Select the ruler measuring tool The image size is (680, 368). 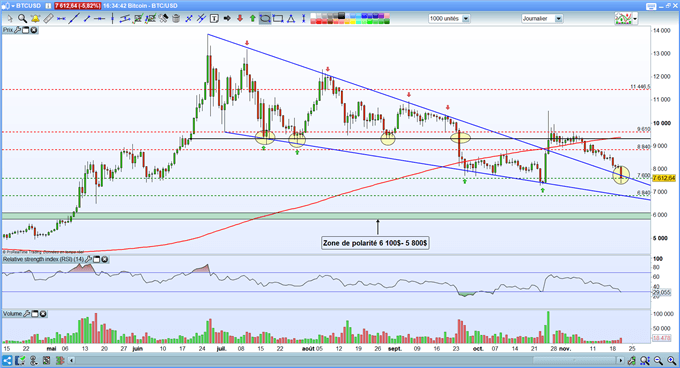48,19
